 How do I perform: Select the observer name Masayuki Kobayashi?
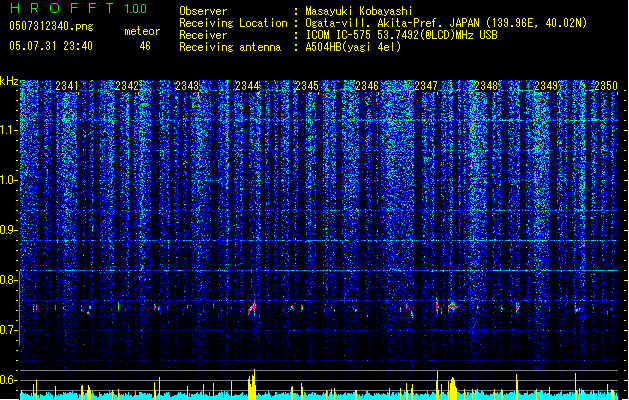358,11
